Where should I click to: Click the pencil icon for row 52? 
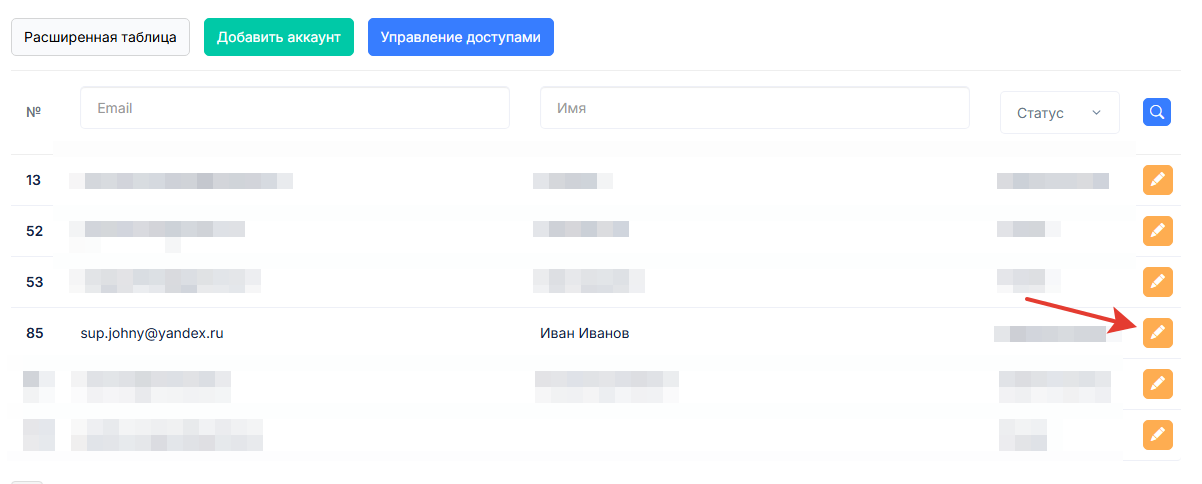coord(1157,231)
